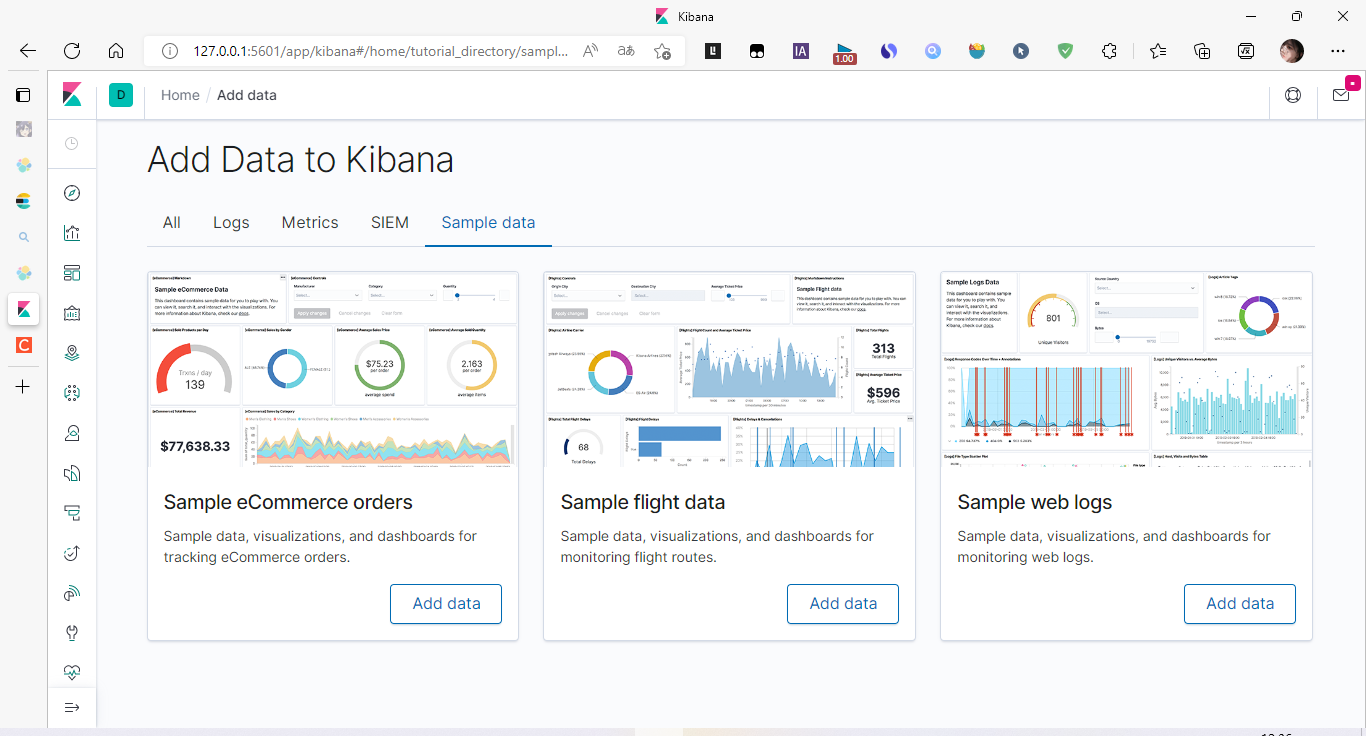Open the translate icon in address bar
This screenshot has height=736, width=1366.
click(626, 51)
